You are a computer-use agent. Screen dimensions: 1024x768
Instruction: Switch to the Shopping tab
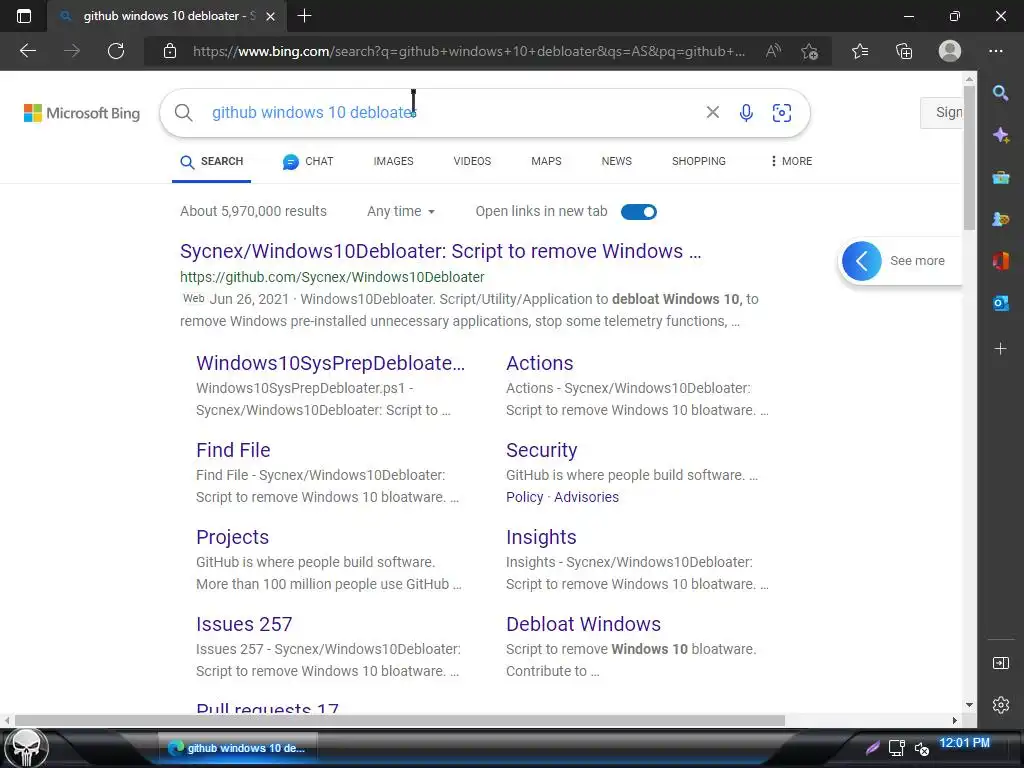tap(699, 161)
